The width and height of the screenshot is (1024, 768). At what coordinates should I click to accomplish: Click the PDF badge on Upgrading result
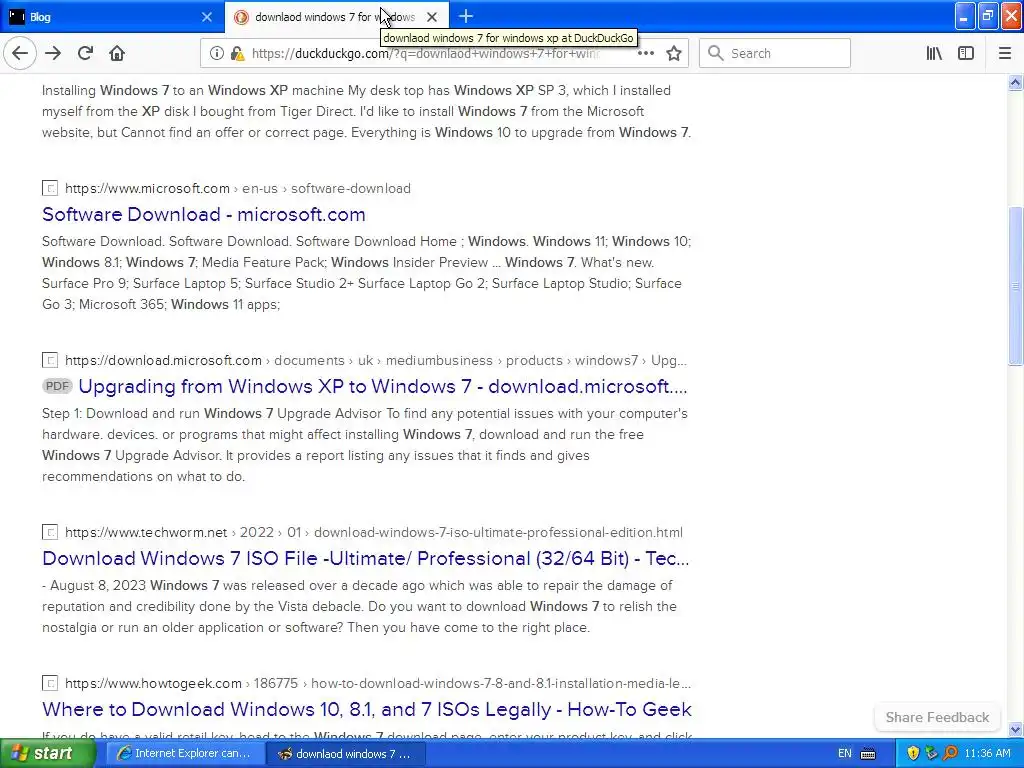pos(57,386)
